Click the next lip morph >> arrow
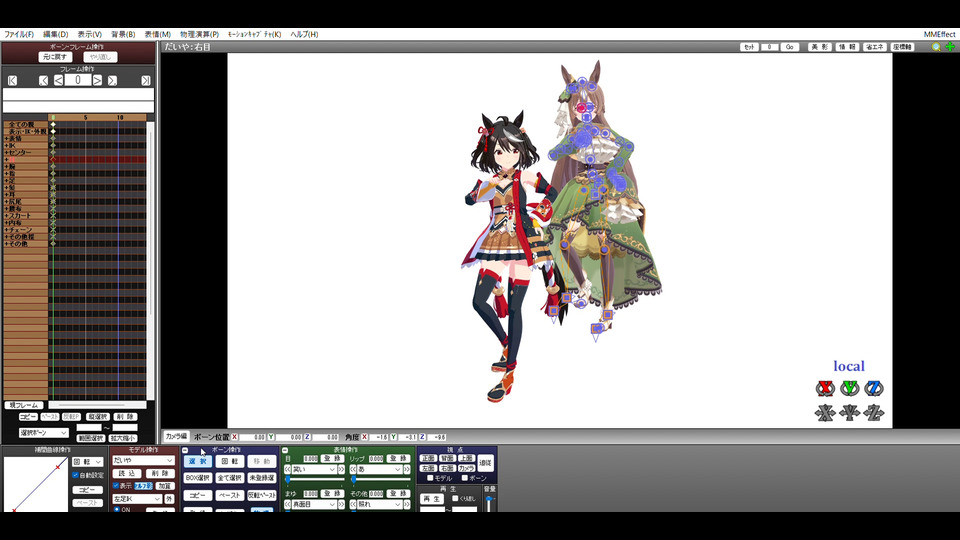This screenshot has width=960, height=540. (407, 470)
